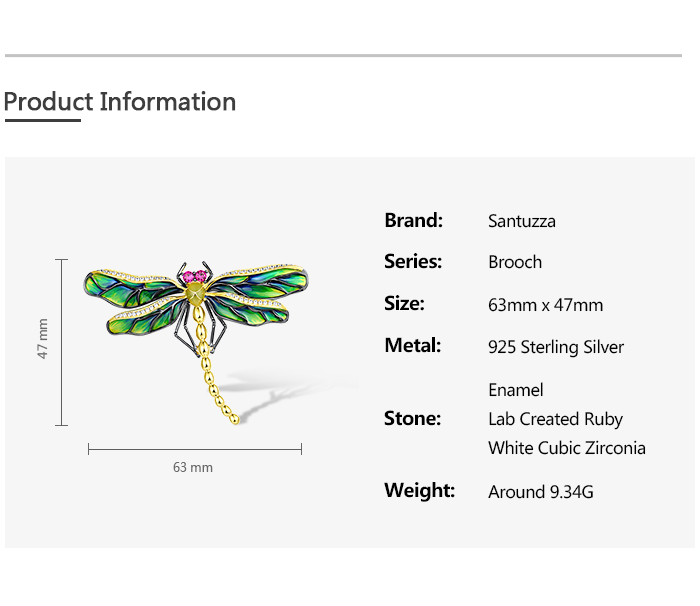700x606 pixels.
Task: Click the White Cubic Zirconia entry
Action: 567,448
